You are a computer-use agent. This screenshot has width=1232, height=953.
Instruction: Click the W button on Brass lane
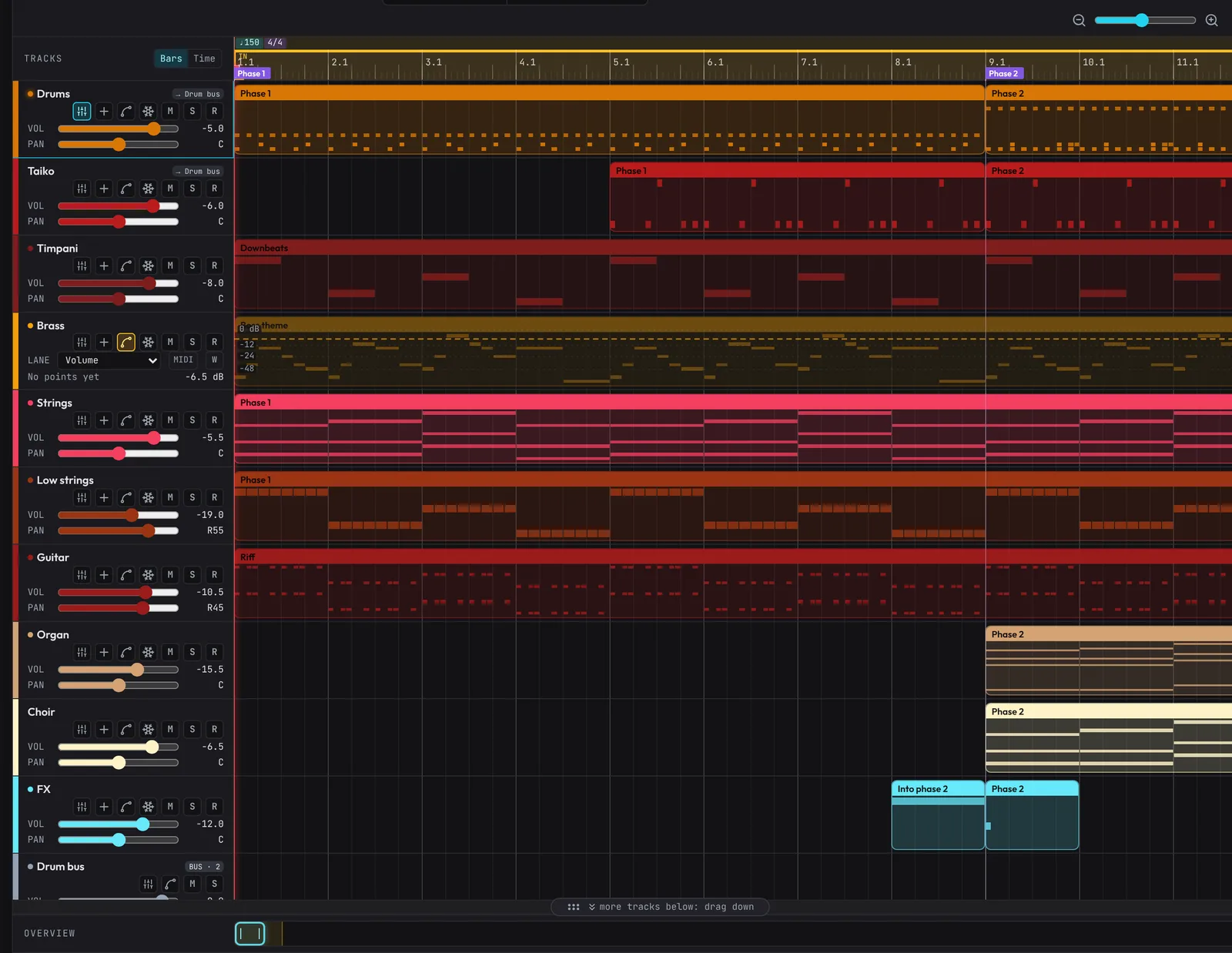click(214, 359)
